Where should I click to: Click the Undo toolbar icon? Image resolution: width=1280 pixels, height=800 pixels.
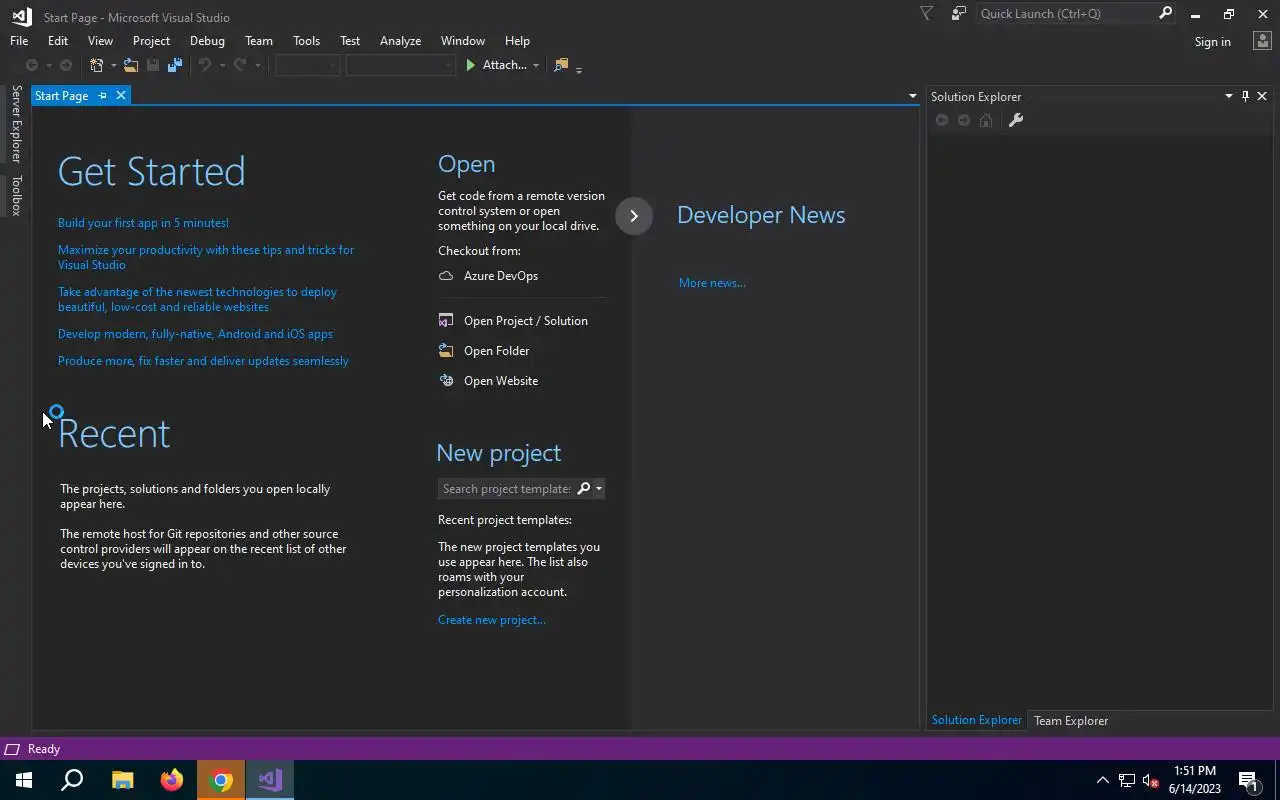204,65
